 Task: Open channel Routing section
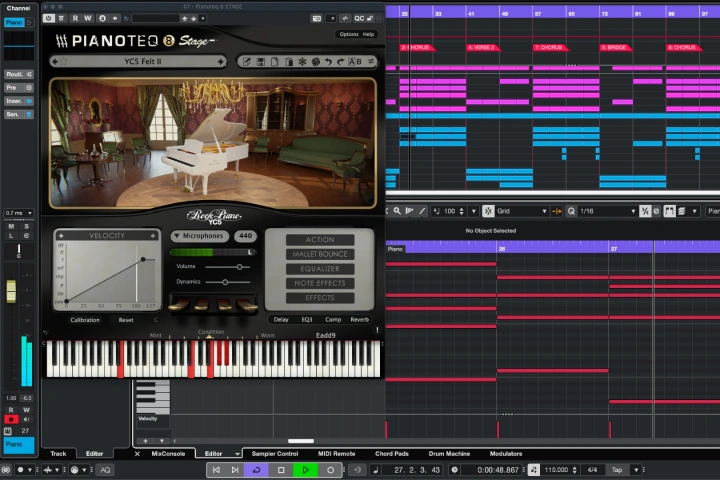tap(19, 74)
